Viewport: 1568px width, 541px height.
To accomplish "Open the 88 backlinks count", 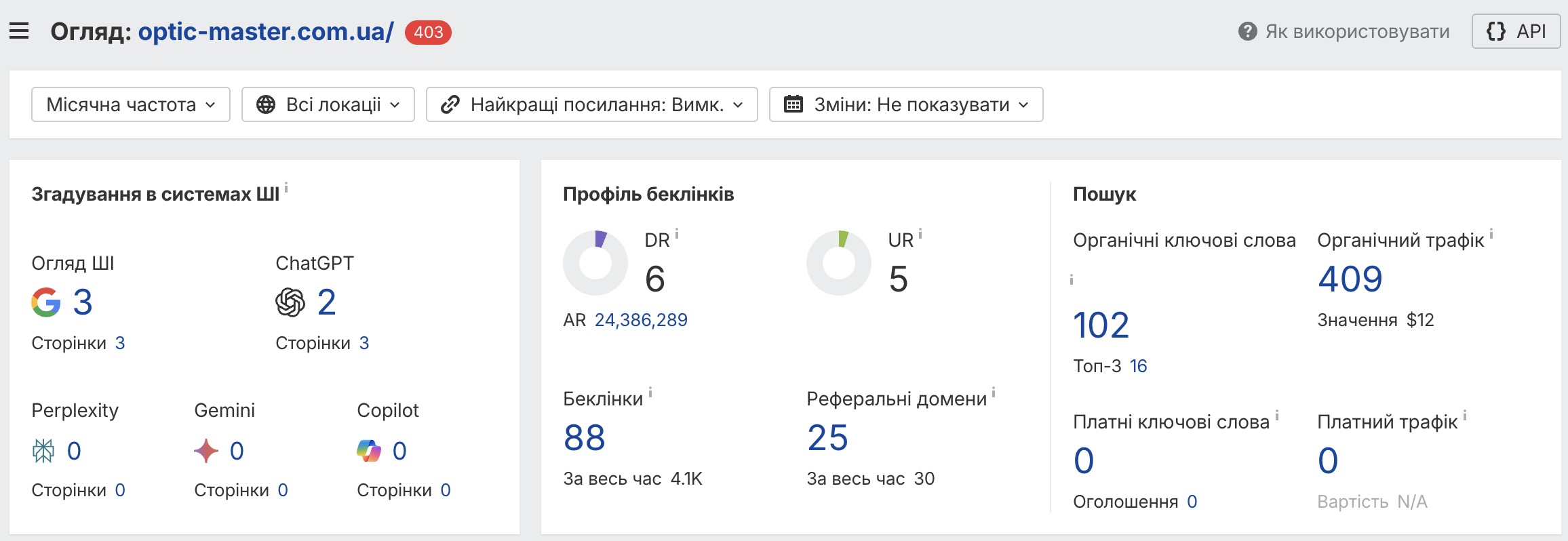I will pos(585,438).
